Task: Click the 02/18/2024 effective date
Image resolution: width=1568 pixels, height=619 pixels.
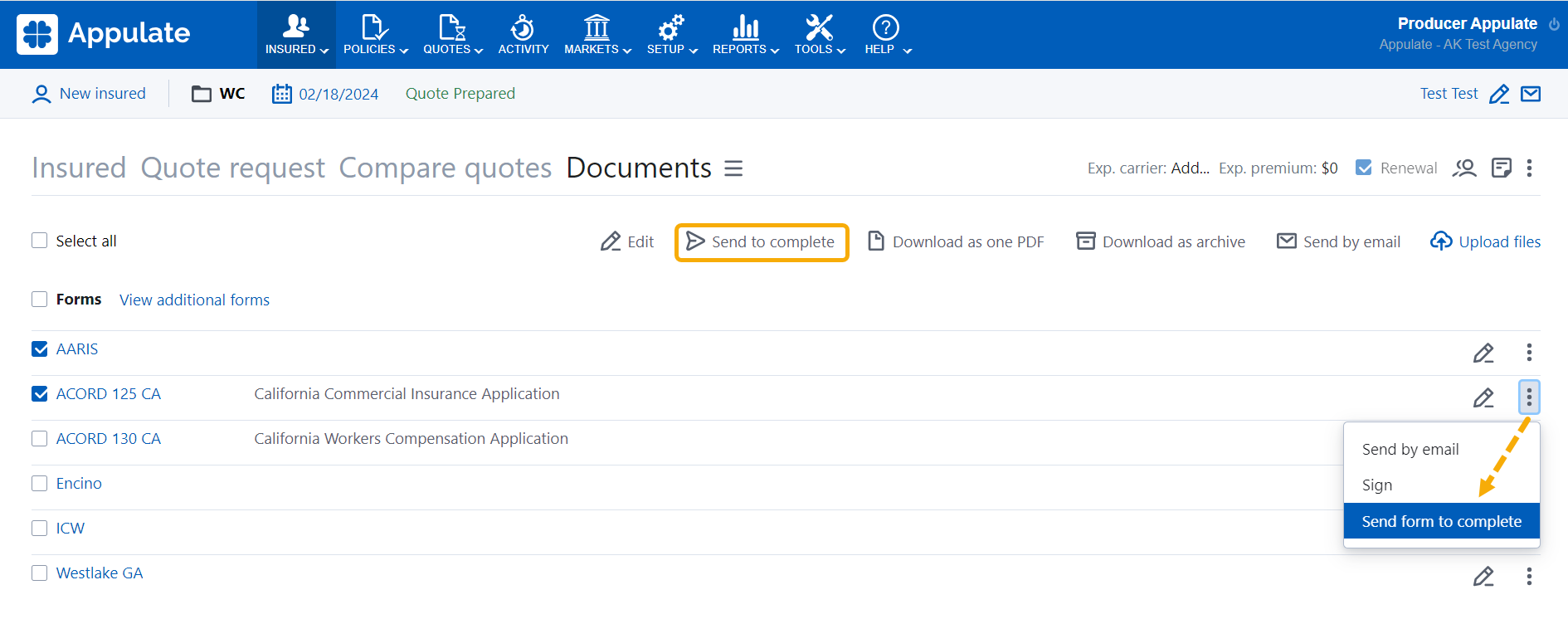Action: coord(338,95)
